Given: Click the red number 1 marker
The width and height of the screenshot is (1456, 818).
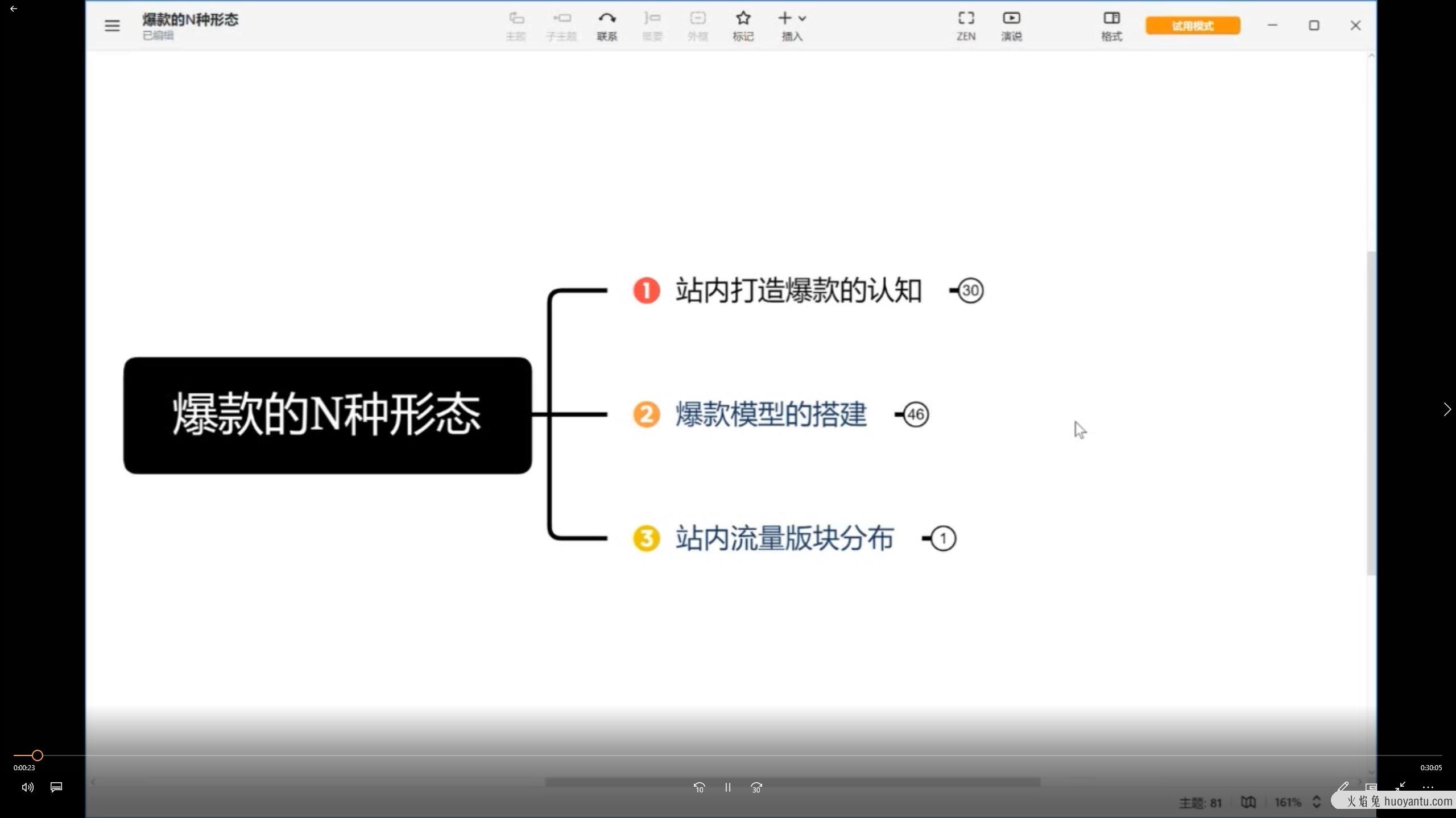Looking at the screenshot, I should [647, 290].
